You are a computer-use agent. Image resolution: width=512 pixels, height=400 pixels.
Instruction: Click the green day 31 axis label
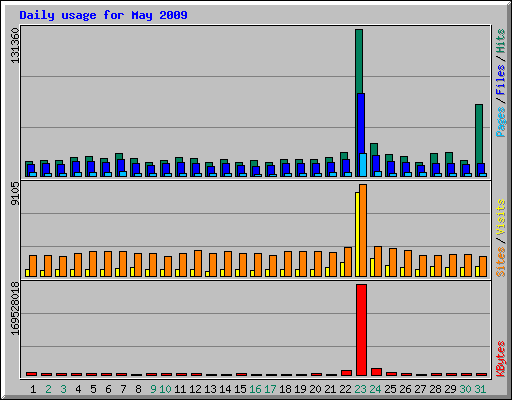[480, 389]
